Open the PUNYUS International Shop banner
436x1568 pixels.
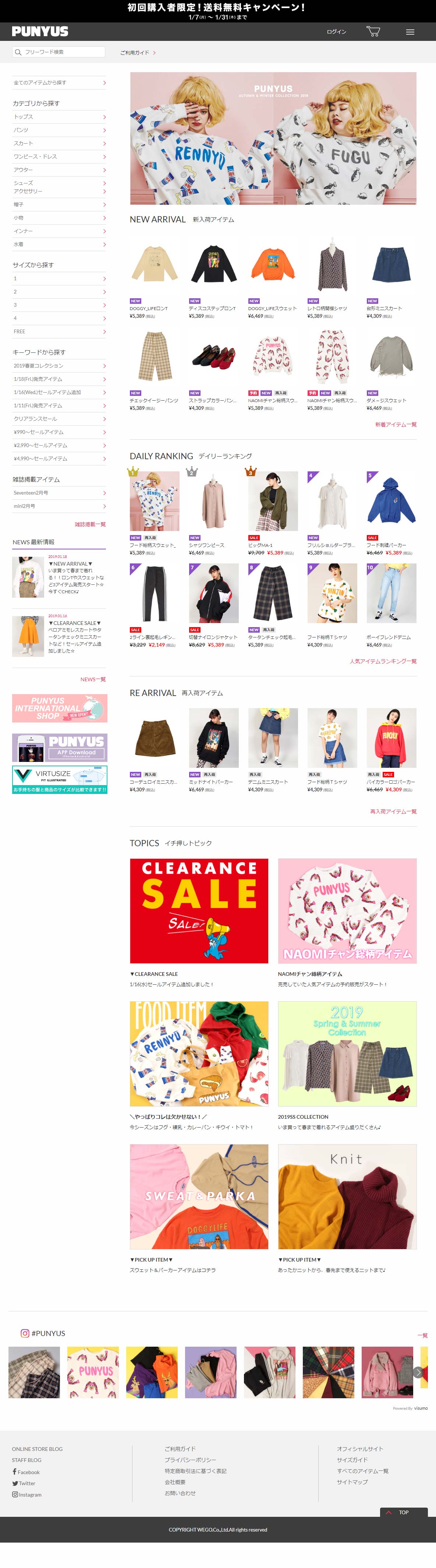pyautogui.click(x=60, y=708)
